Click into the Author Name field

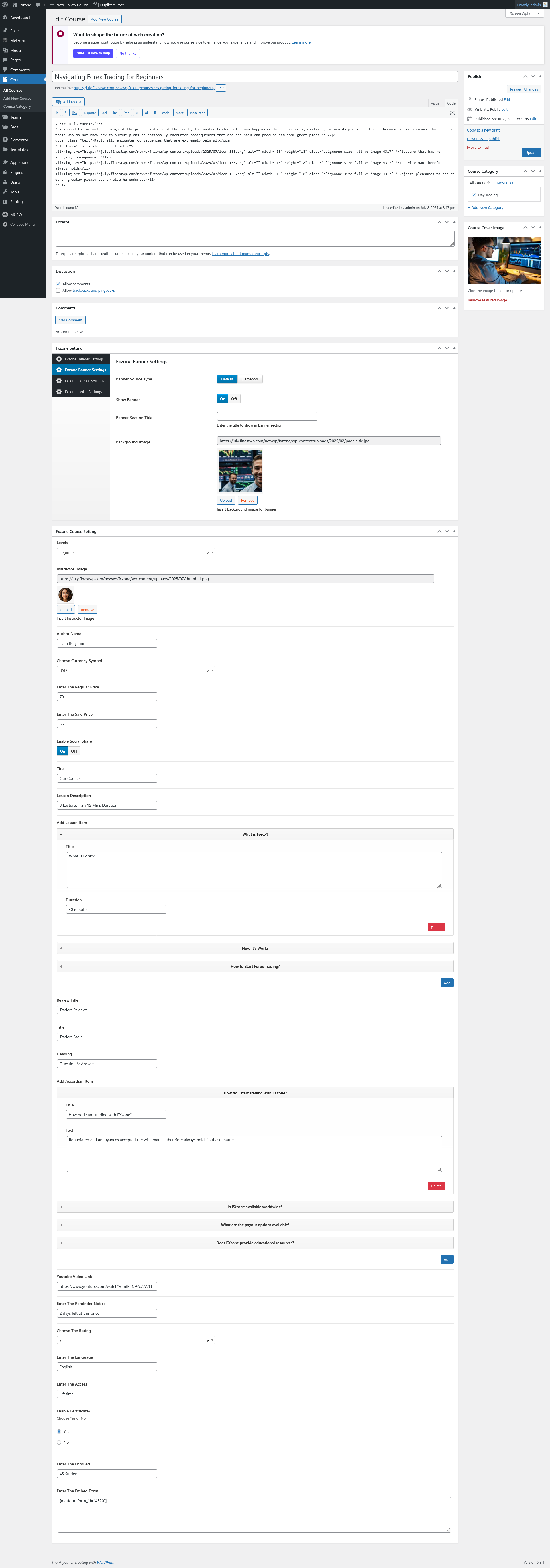tap(107, 643)
